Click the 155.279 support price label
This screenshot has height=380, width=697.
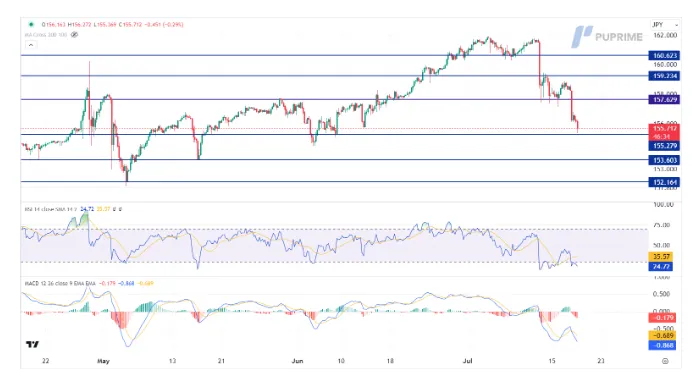click(664, 146)
